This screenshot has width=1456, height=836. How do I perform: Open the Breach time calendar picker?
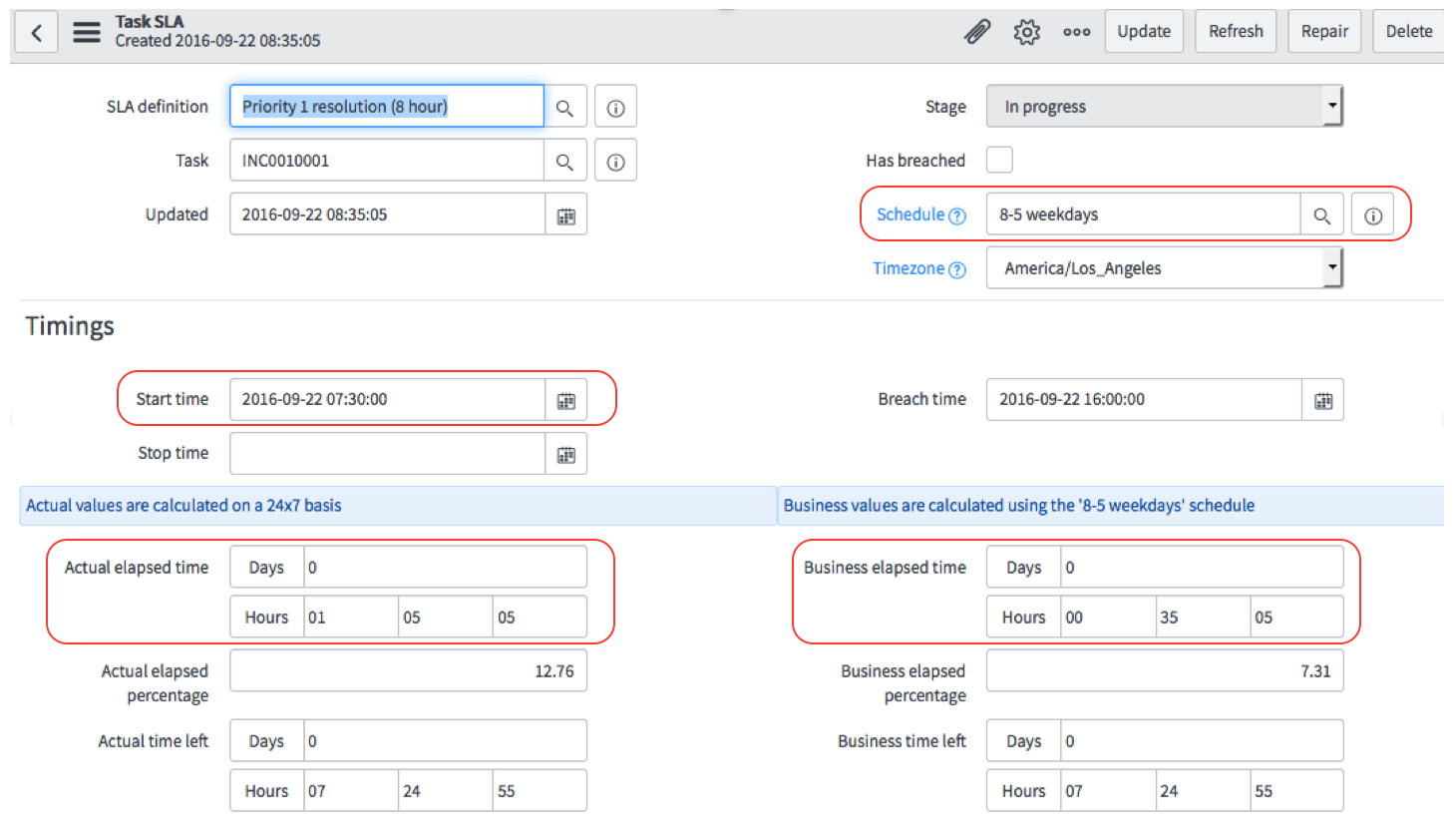point(1322,399)
